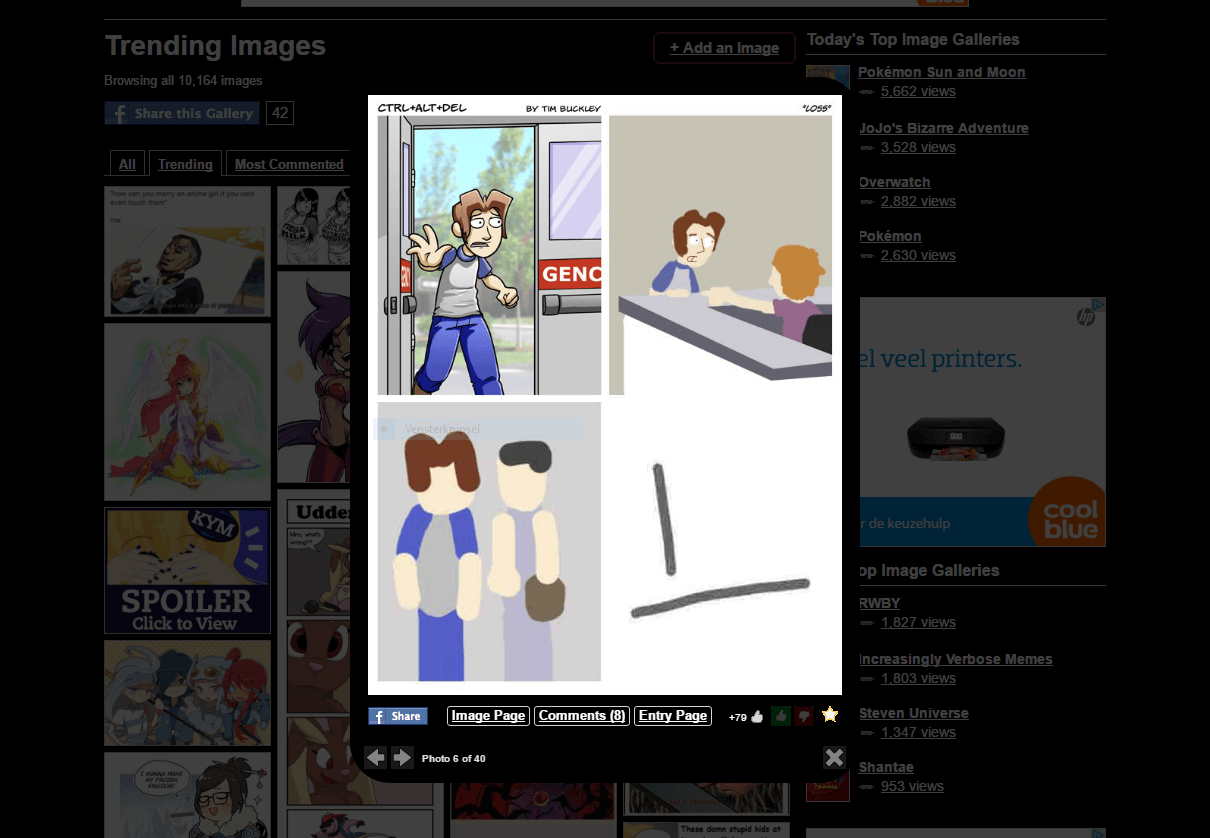Click the 1,827 views link
This screenshot has height=838, width=1210.
[918, 622]
